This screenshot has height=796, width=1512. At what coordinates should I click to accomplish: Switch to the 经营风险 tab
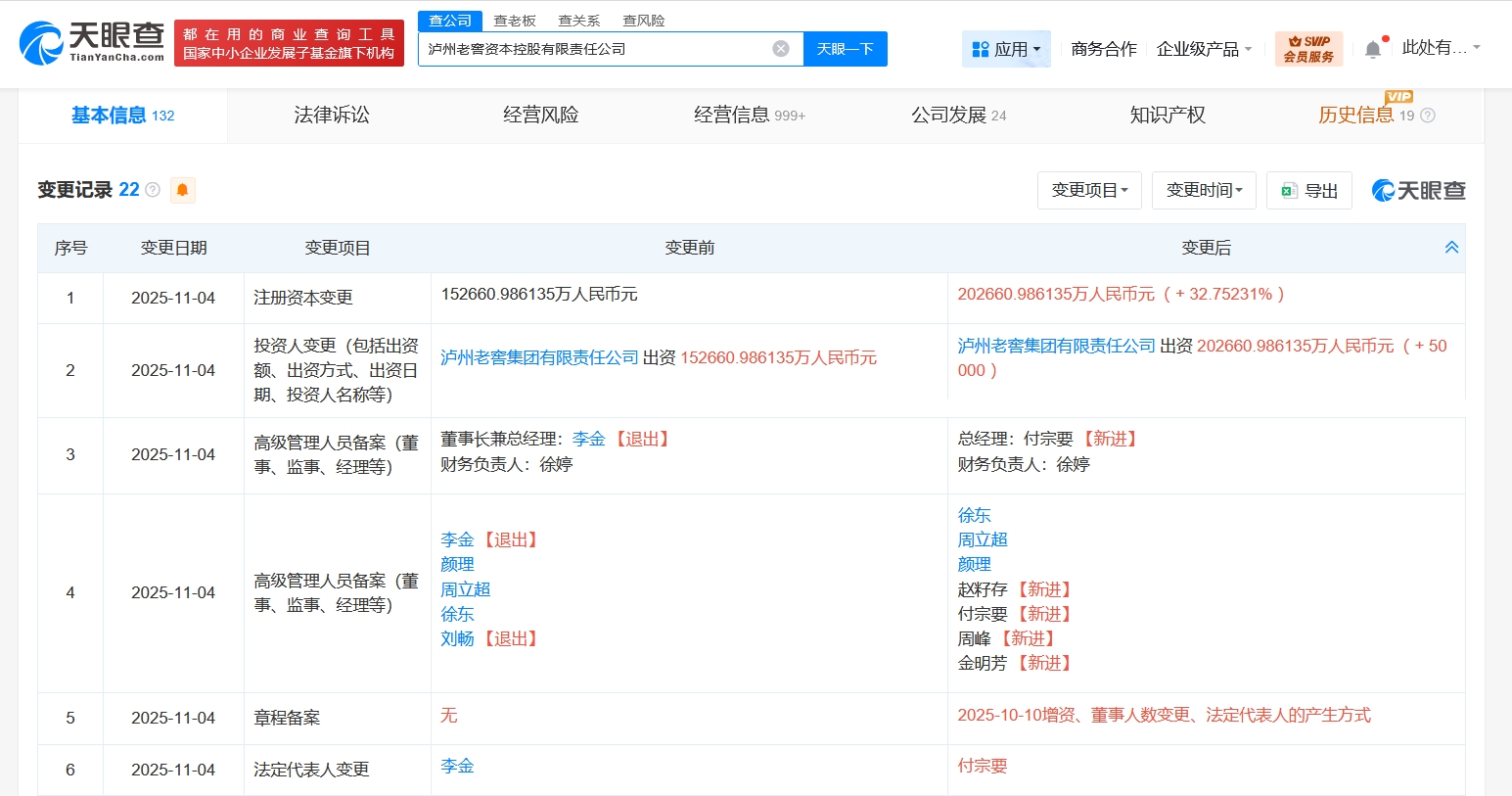[540, 116]
